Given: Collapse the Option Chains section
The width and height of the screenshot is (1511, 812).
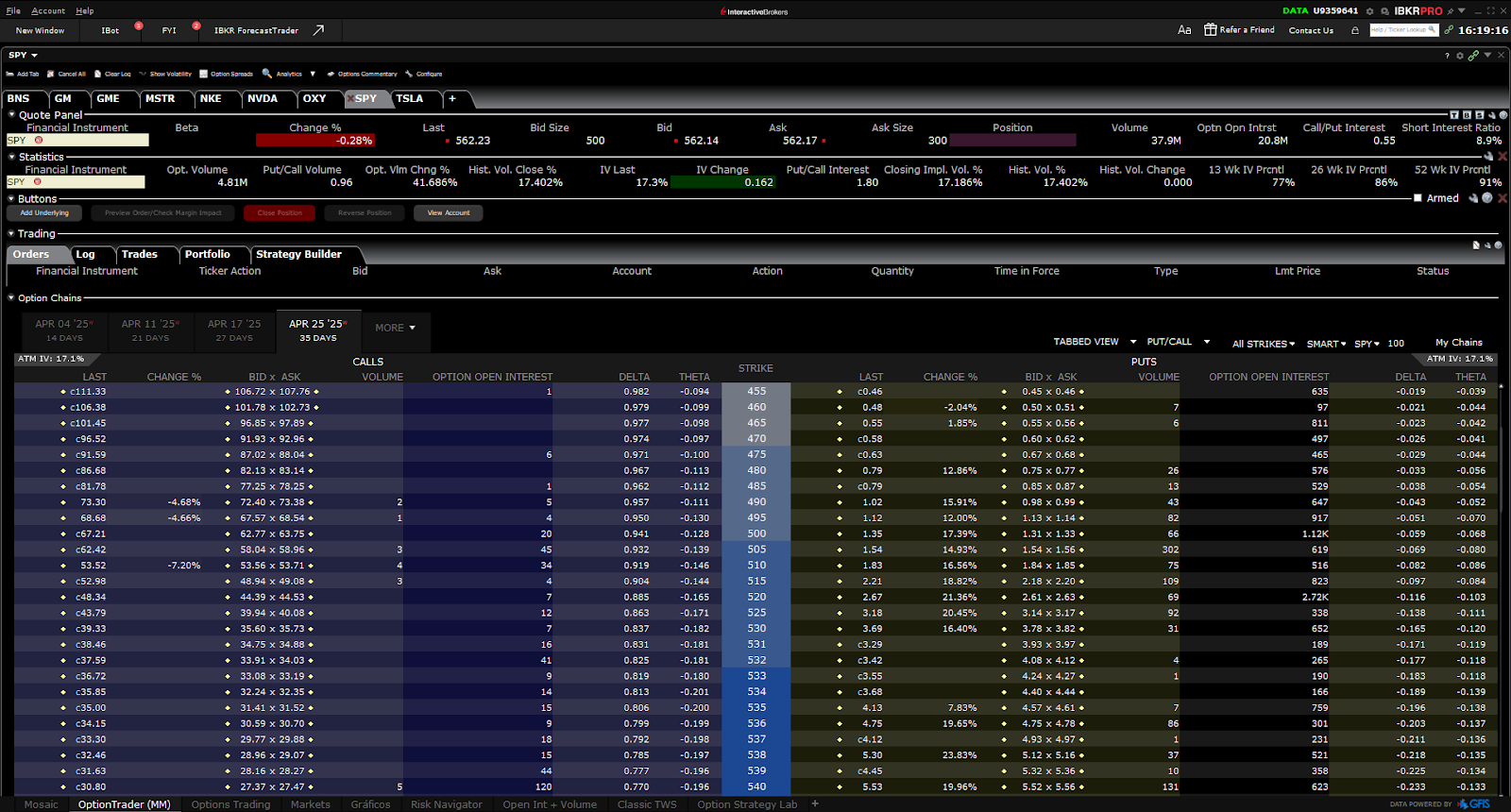Looking at the screenshot, I should point(11,297).
